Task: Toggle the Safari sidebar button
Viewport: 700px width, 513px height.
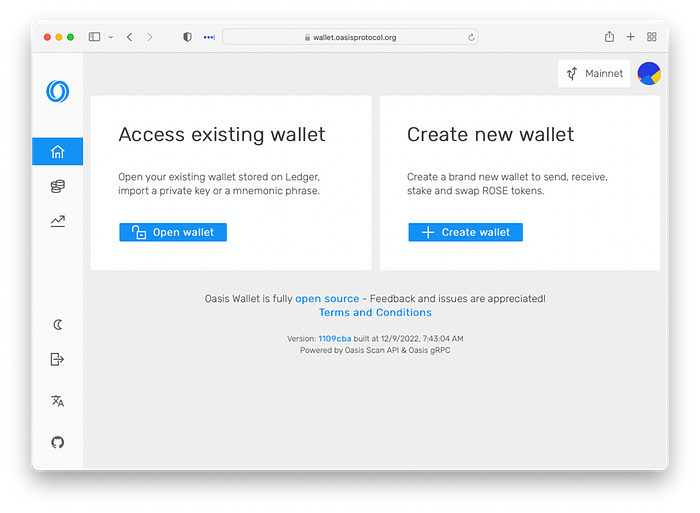Action: [94, 37]
